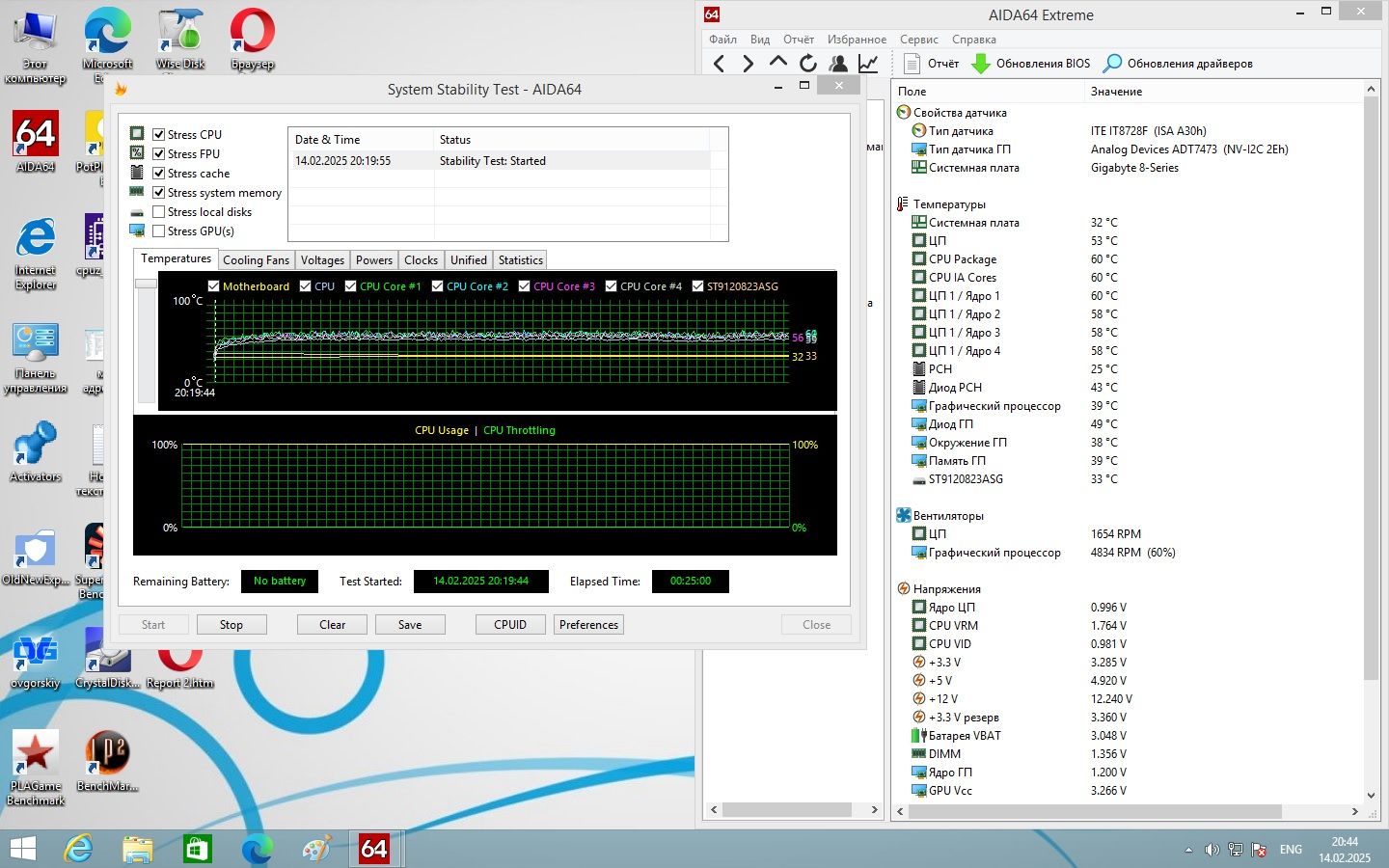The image size is (1389, 868).
Task: Open the user icon tool in AIDA64 toolbar
Action: pos(838,64)
